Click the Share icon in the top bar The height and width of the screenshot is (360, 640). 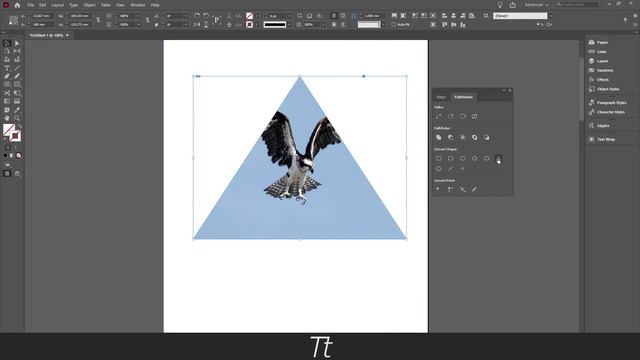point(512,5)
